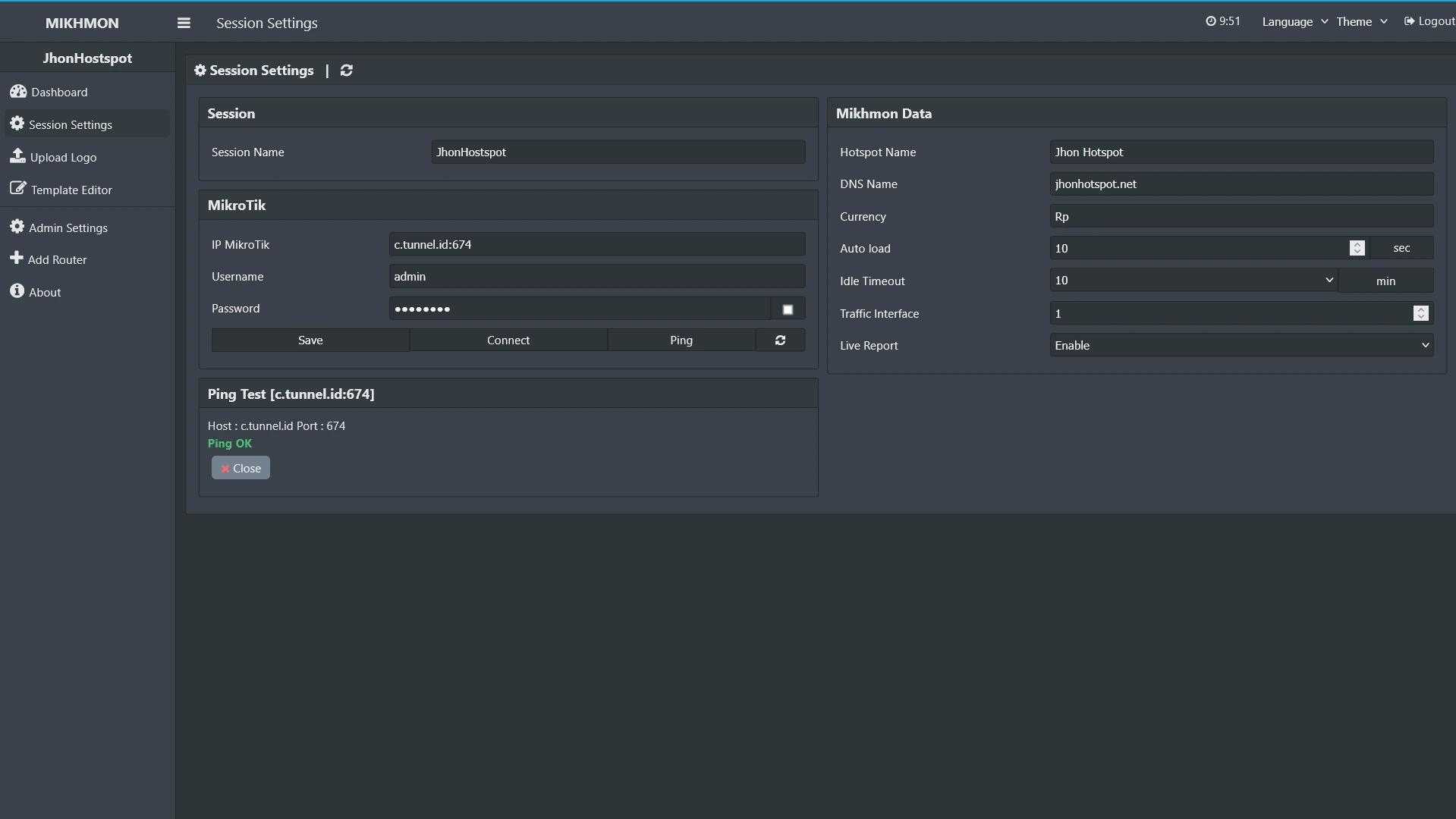Close the Ping Test panel
This screenshot has height=819, width=1456.
click(x=241, y=468)
